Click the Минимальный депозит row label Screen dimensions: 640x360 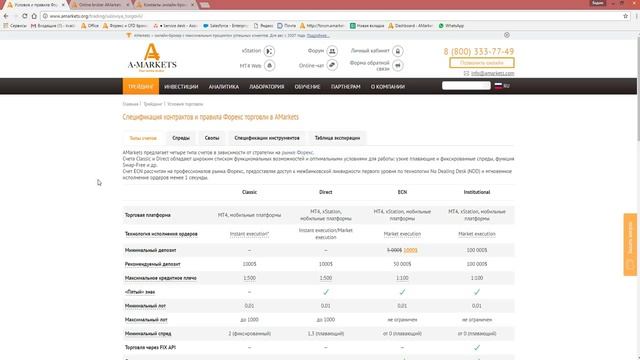[x=151, y=250]
